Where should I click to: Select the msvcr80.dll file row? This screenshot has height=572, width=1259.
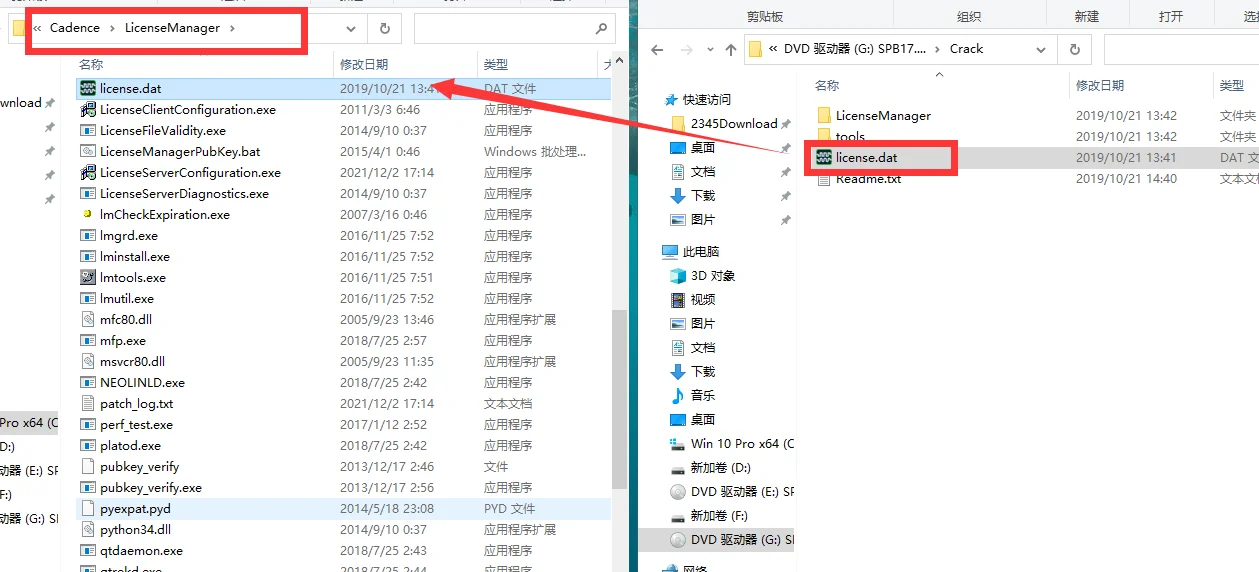[x=343, y=362]
